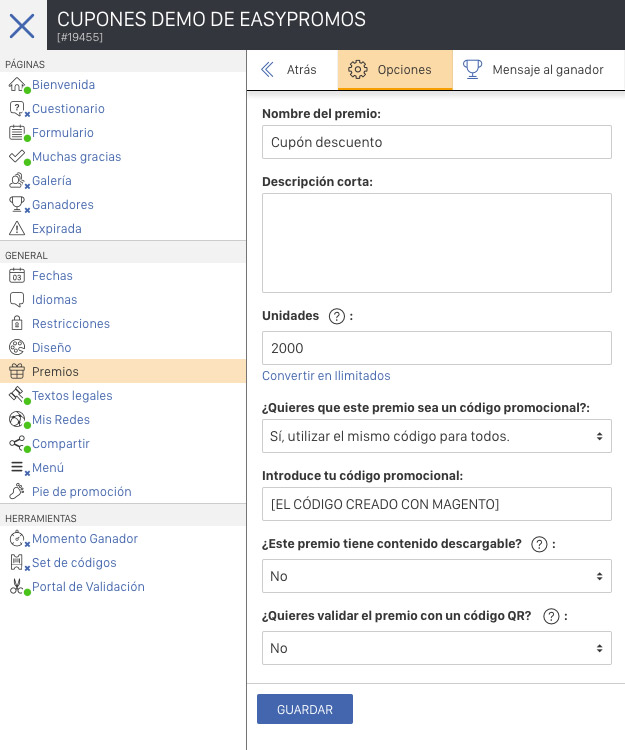Switch to the Opciones tab
This screenshot has width=625, height=750.
point(395,70)
